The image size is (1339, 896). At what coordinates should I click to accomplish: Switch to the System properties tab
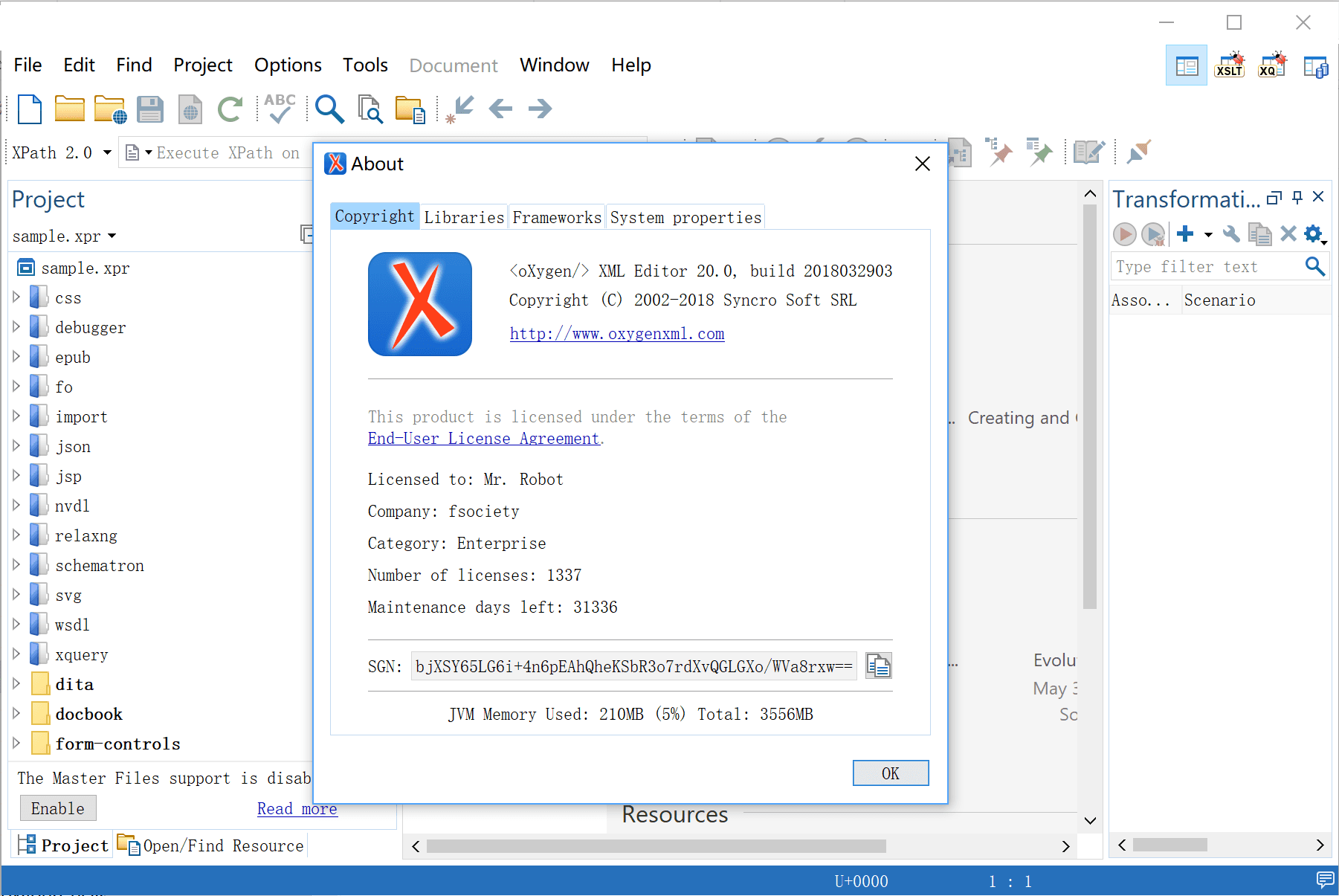coord(685,217)
